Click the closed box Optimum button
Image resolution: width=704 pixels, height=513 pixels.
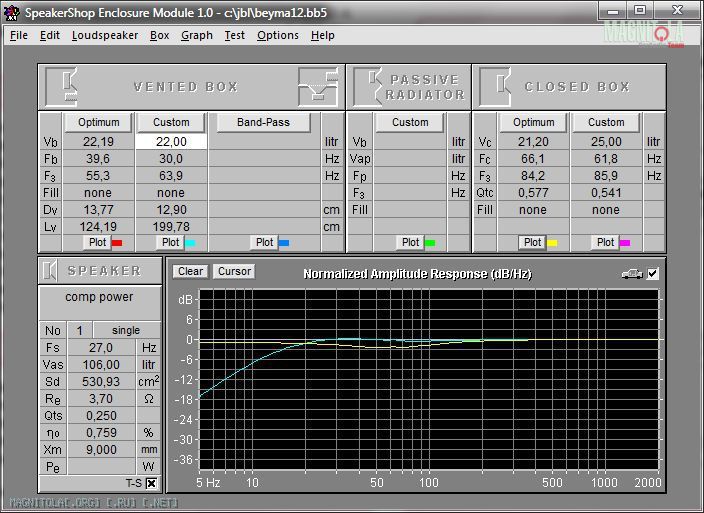tap(533, 123)
